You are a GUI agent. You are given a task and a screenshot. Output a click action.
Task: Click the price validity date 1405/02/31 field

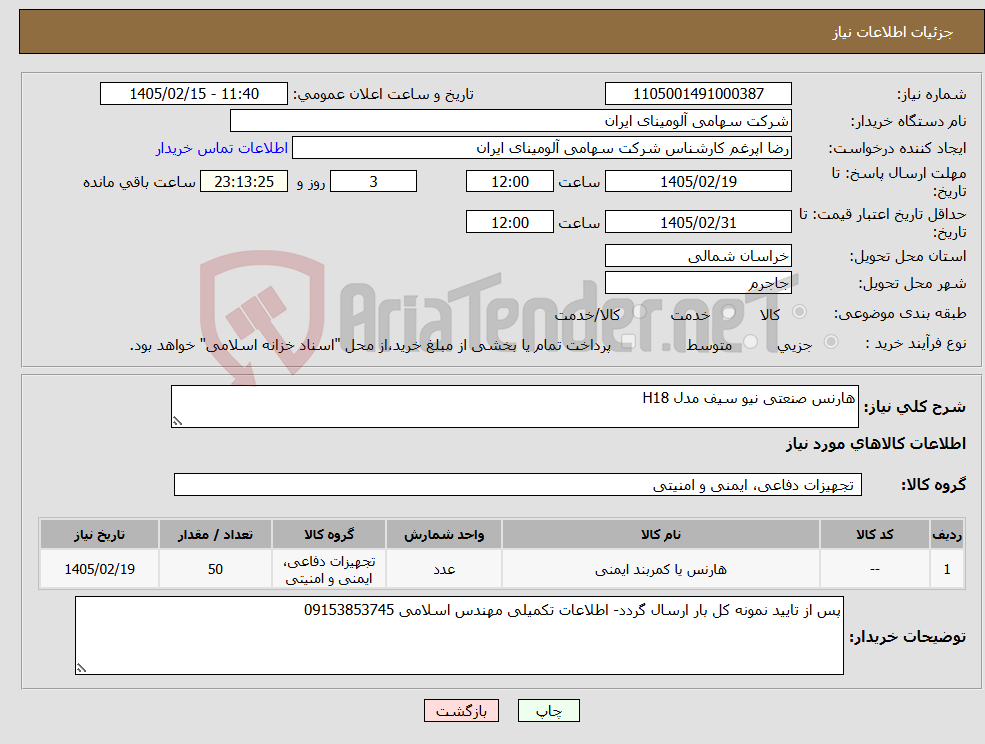[x=698, y=222]
